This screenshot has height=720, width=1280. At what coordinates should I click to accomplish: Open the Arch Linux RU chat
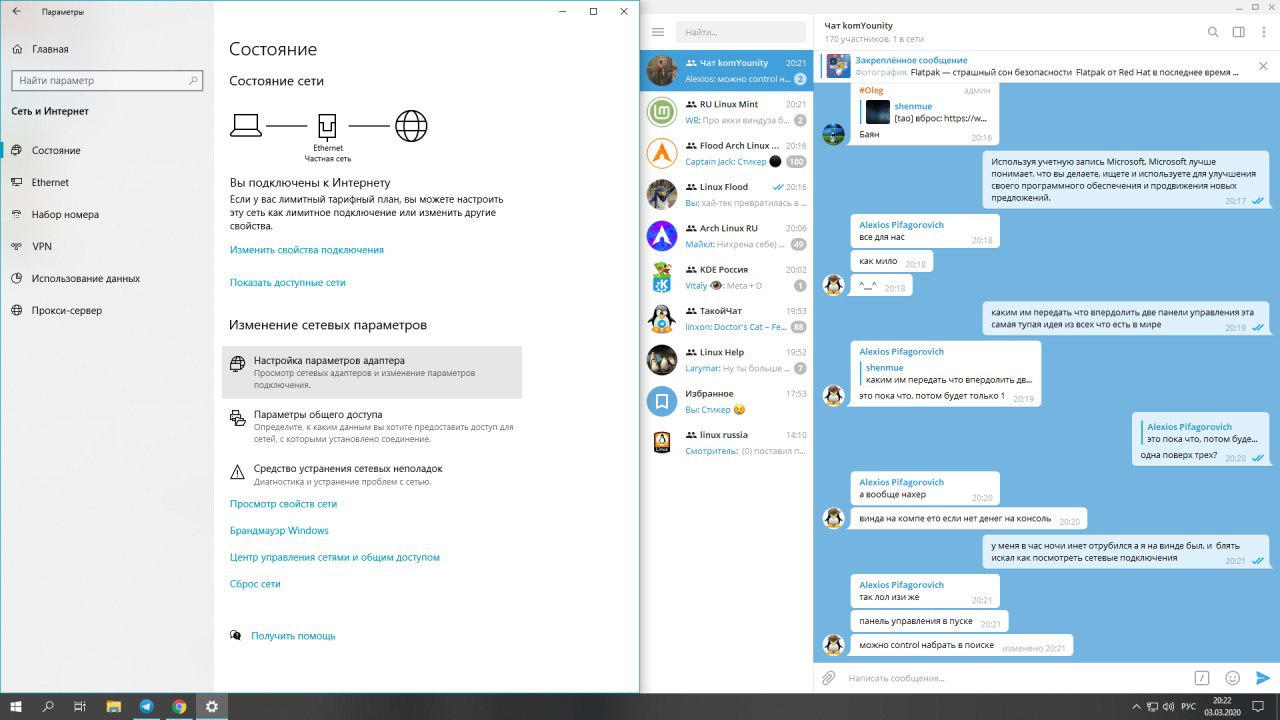(x=727, y=235)
